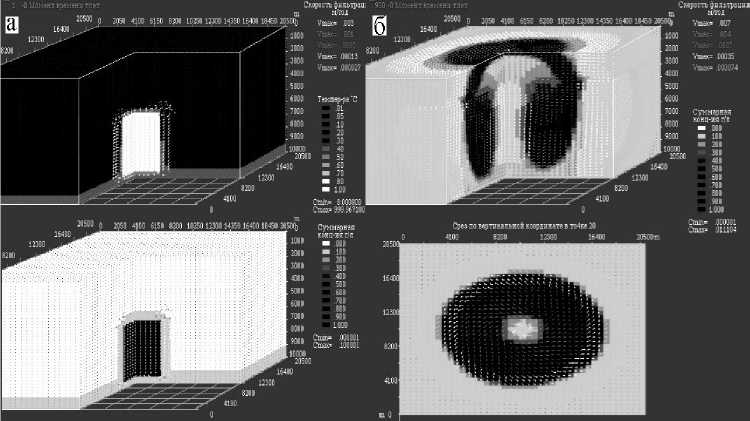Select the white .000 swatch in bottom-left concentration legend

pyautogui.click(x=326, y=244)
